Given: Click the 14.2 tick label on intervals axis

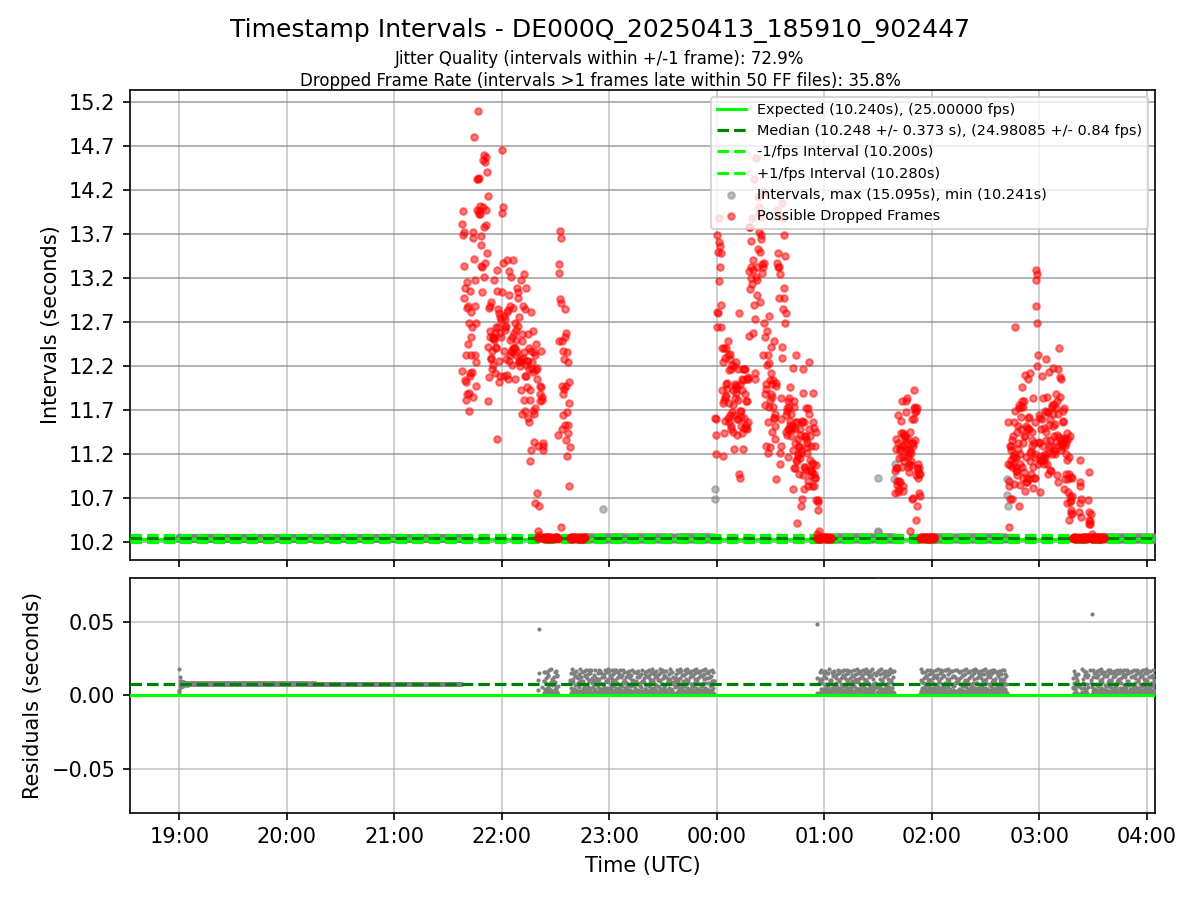Looking at the screenshot, I should pos(94,191).
